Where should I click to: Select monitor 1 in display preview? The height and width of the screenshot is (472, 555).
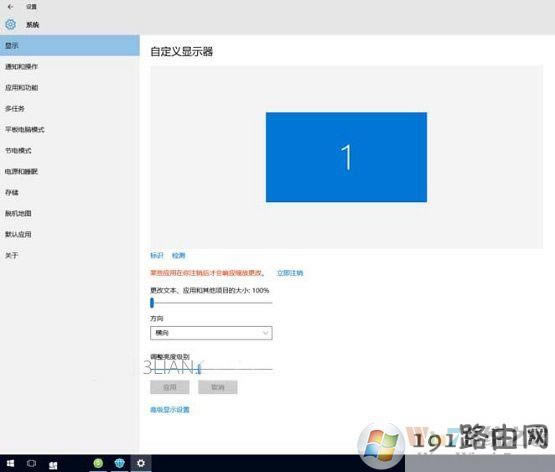coord(346,157)
